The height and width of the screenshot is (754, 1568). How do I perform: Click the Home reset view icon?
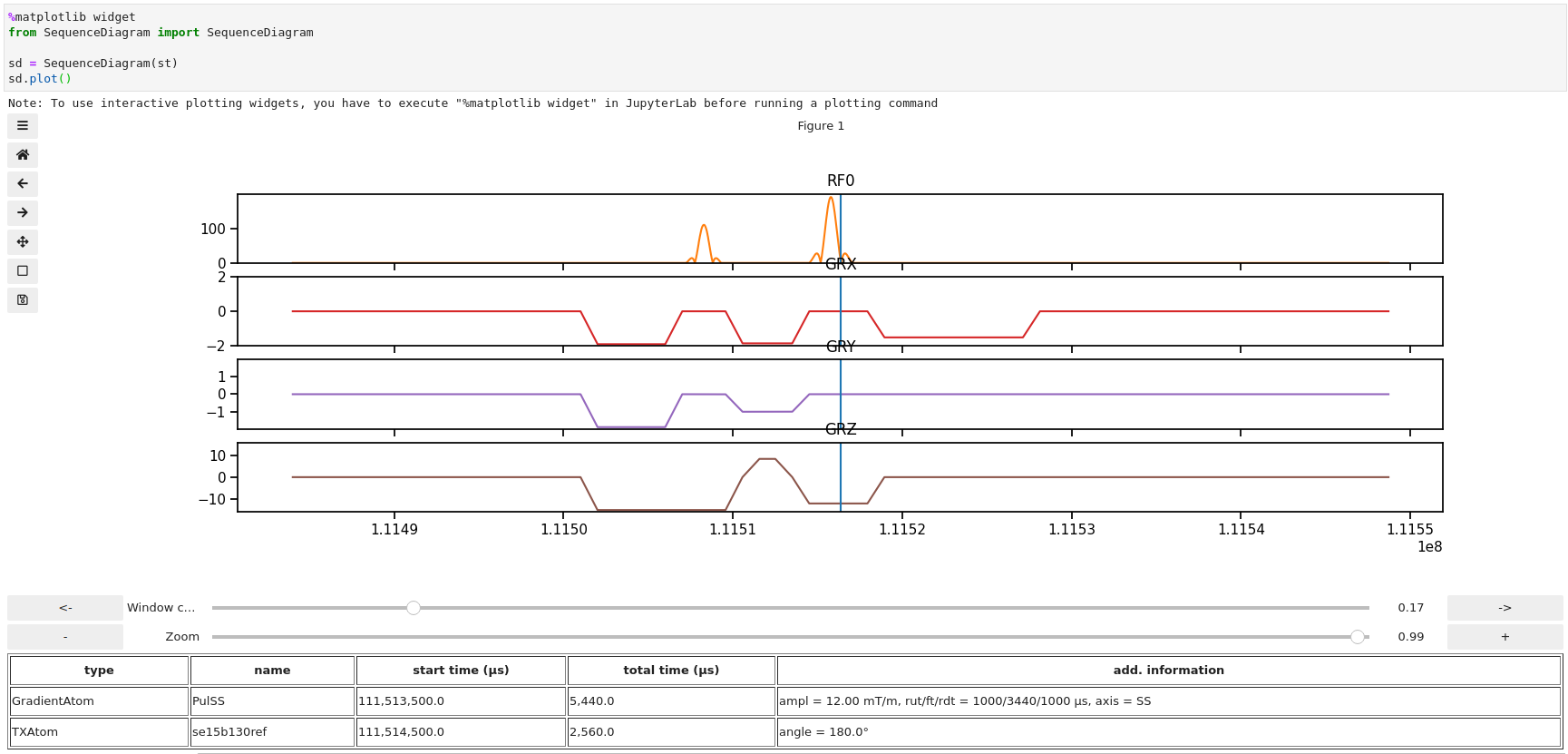(x=23, y=155)
